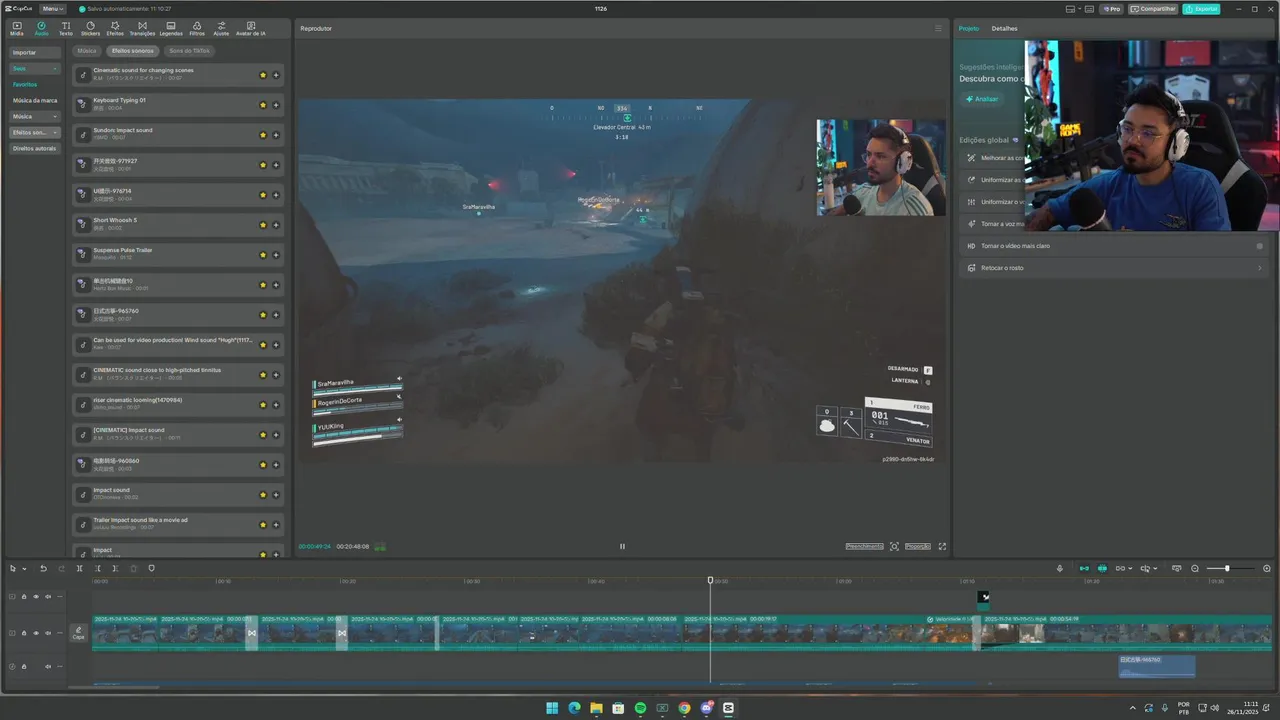The height and width of the screenshot is (720, 1280).
Task: Switch to Sons do TikTok tab
Action: (189, 50)
